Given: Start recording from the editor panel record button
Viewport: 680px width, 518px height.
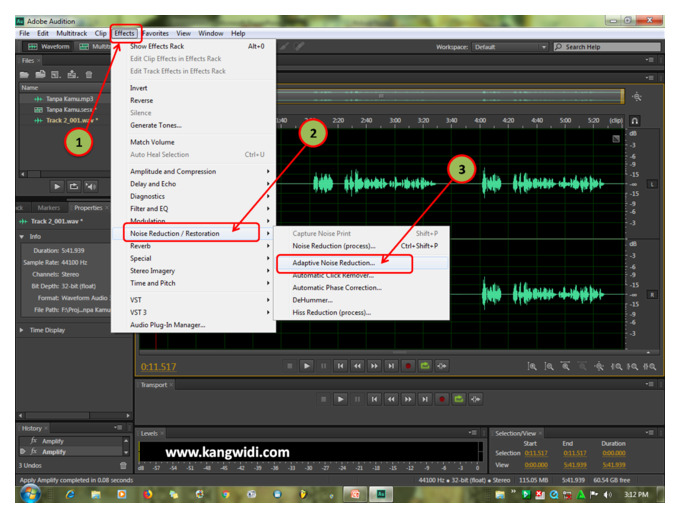Looking at the screenshot, I should click(x=408, y=366).
